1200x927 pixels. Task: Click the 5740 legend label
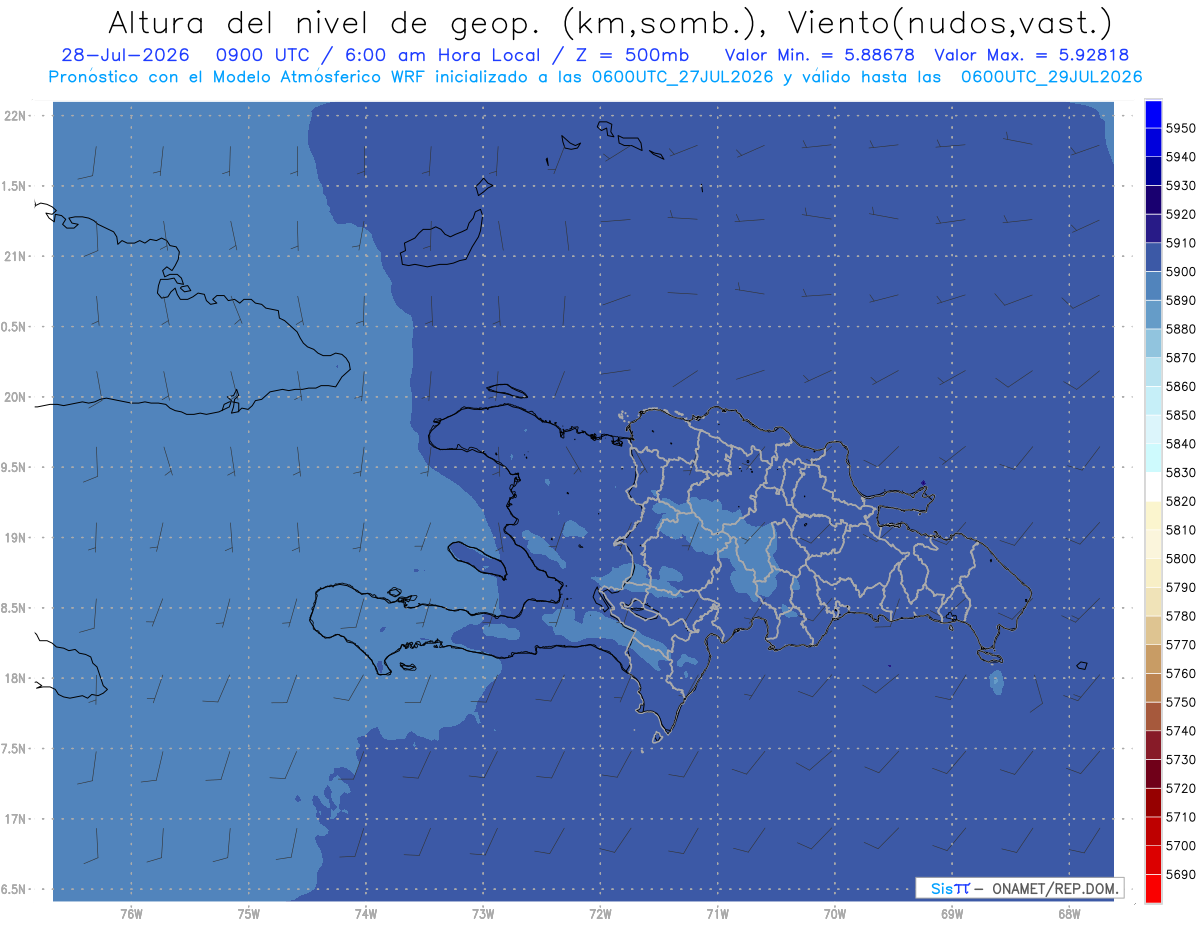pos(1180,731)
